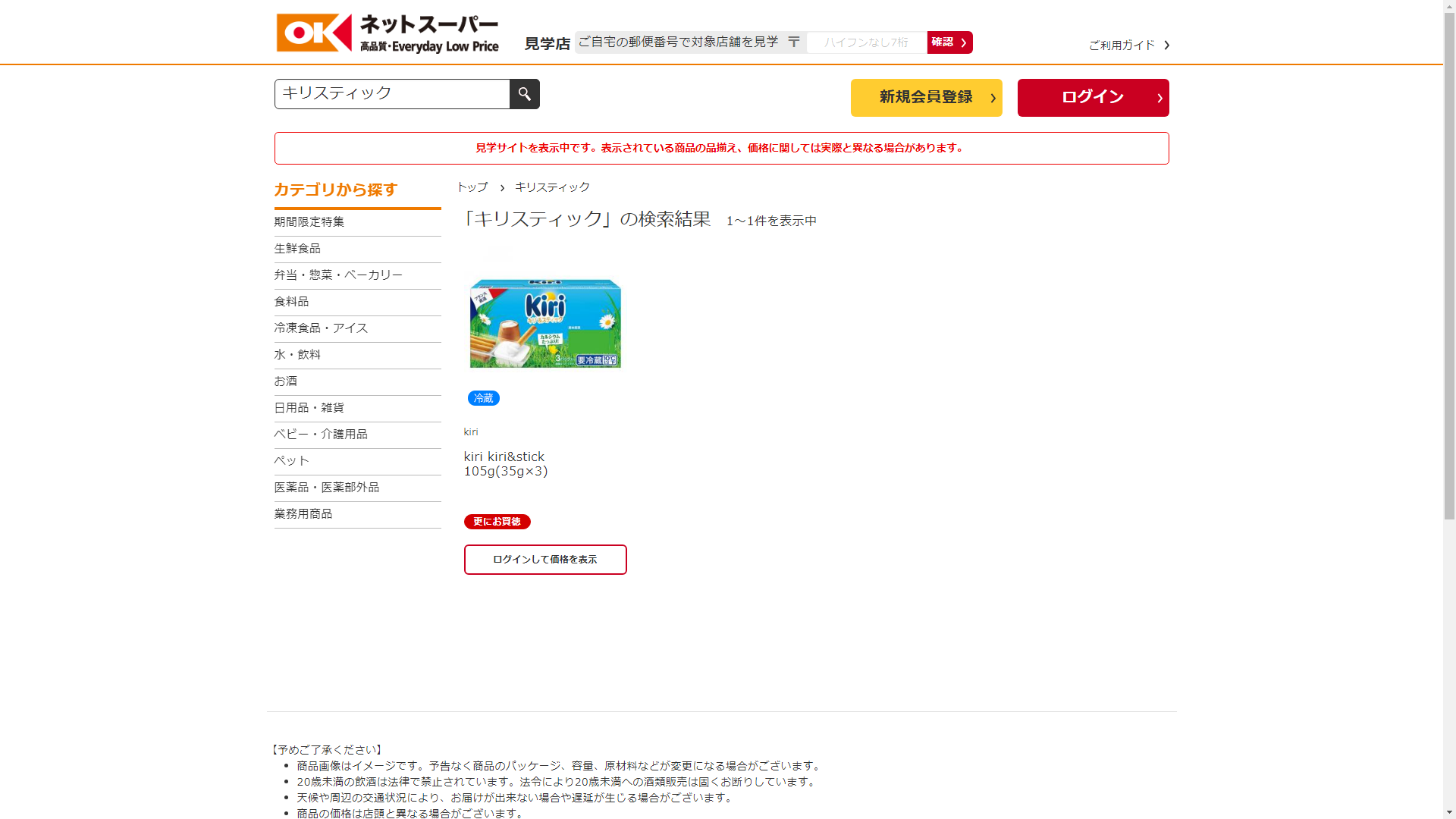Open the kiri&stick product thumbnail
Viewport: 1456px width, 819px height.
pyautogui.click(x=545, y=323)
